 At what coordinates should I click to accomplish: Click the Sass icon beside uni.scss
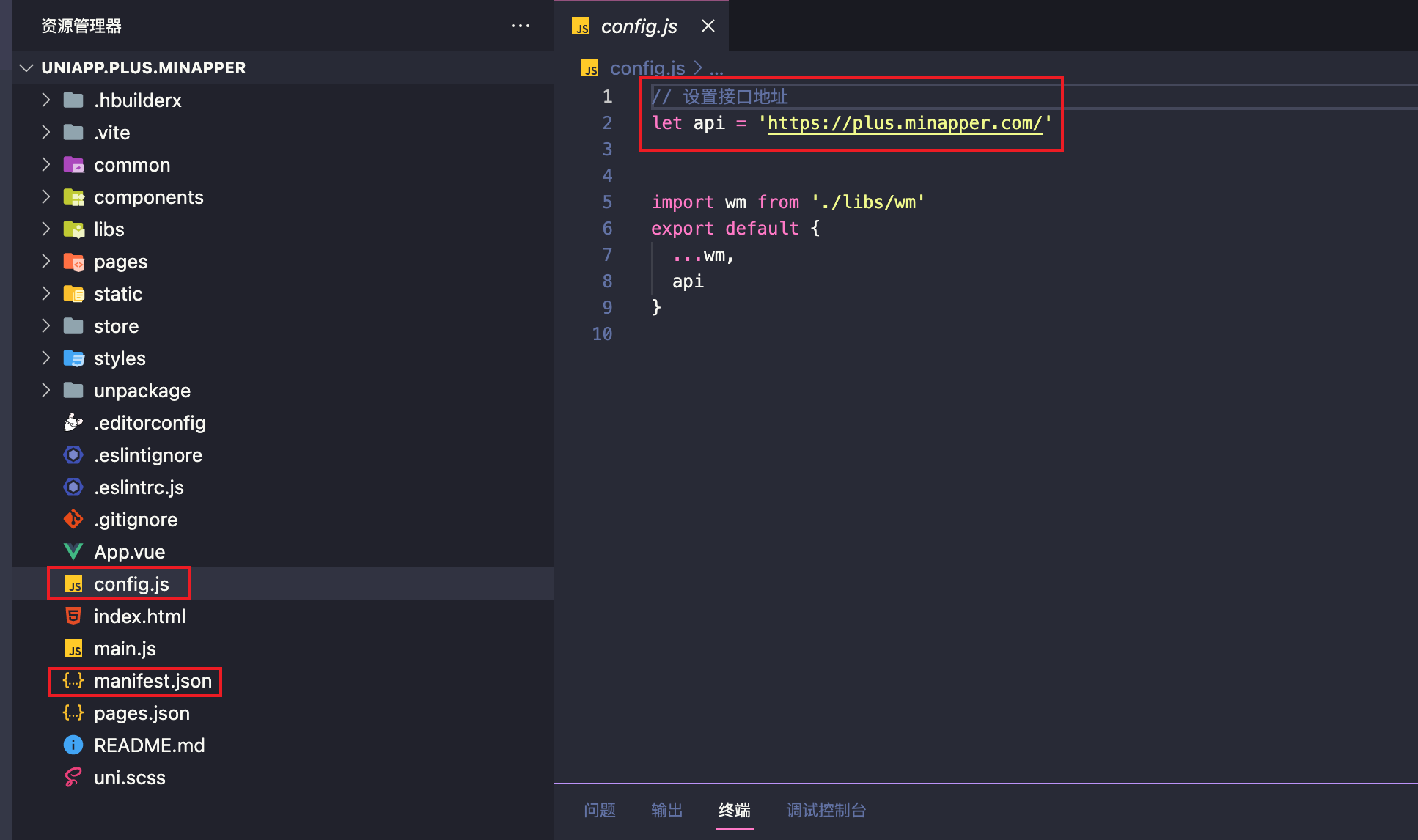click(x=73, y=778)
